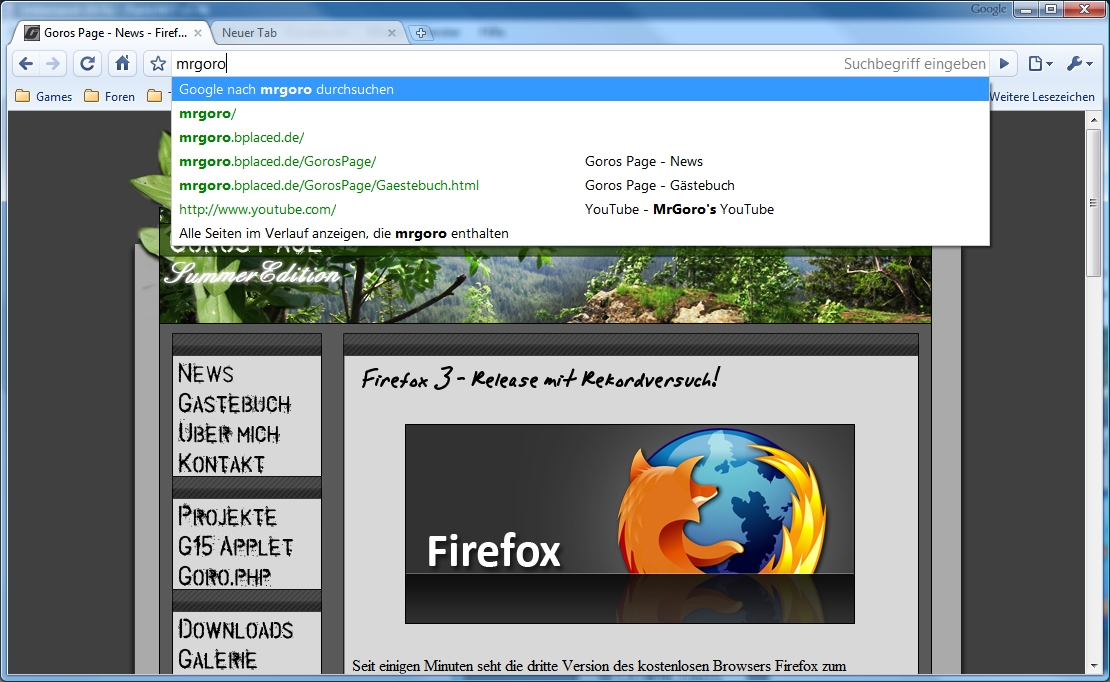The width and height of the screenshot is (1110, 682).
Task: Open the Games bookmark folder
Action: tap(44, 96)
